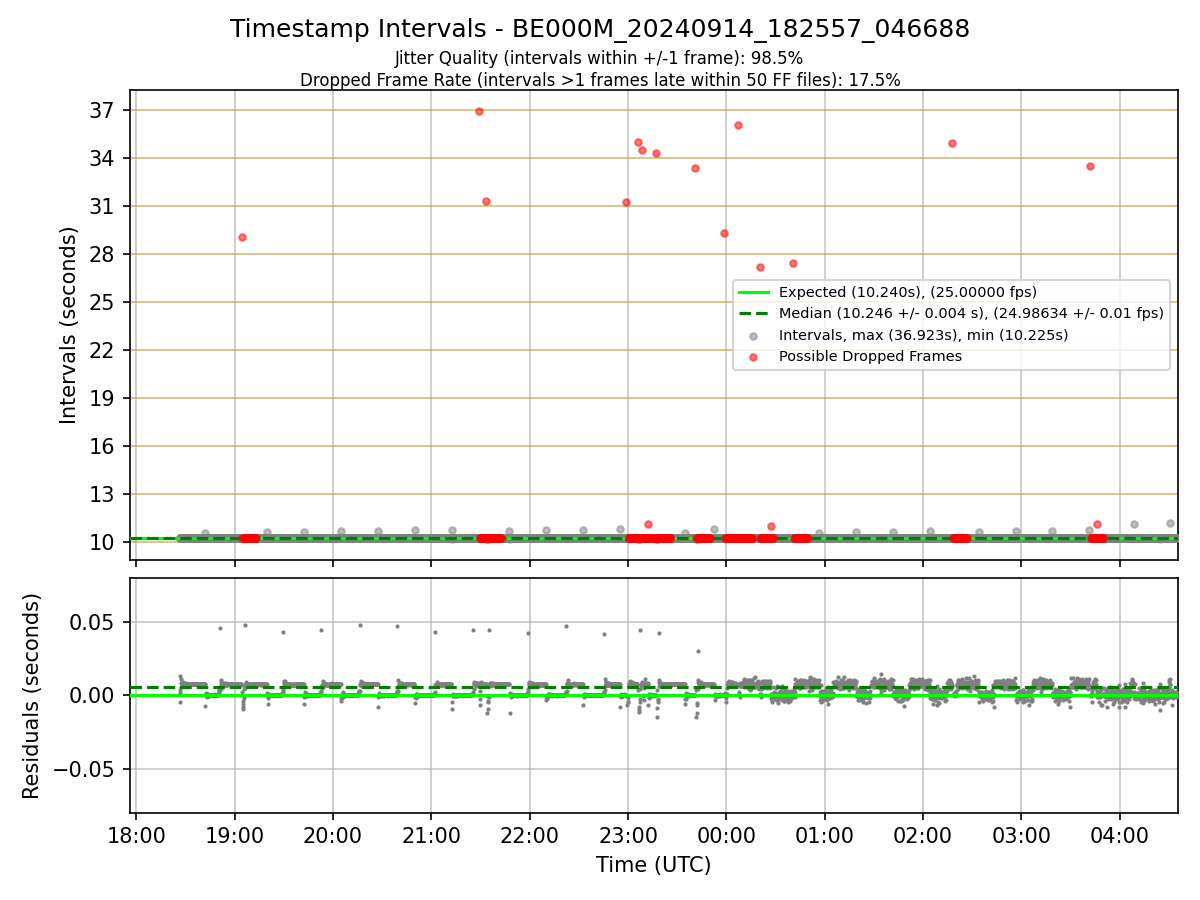Click the red point at 29 seconds near 19:00

click(x=242, y=237)
